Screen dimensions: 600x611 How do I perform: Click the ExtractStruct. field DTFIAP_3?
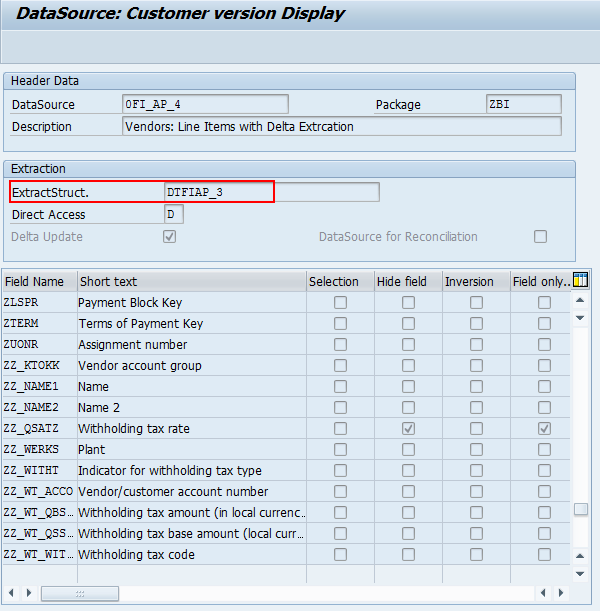272,192
